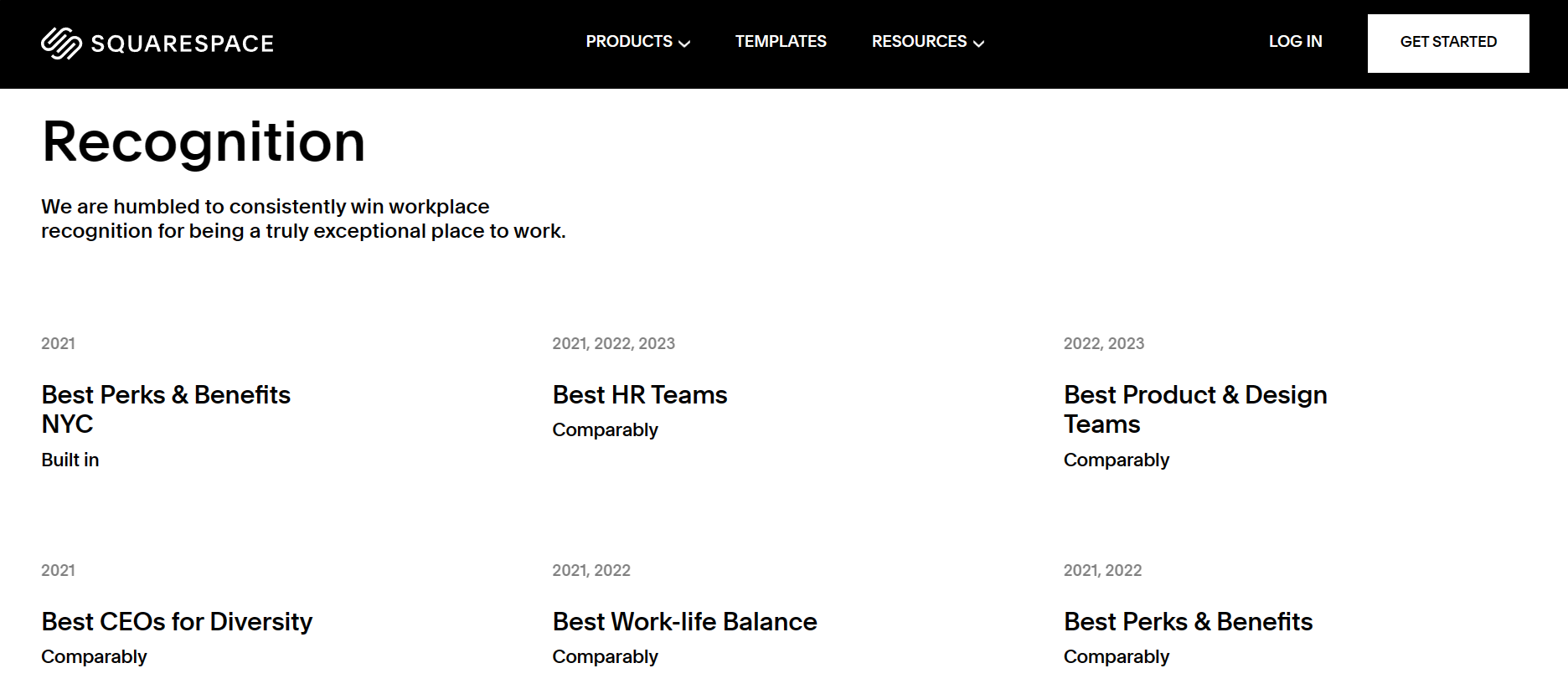Click the "2021, 2022, 2023" year label
The width and height of the screenshot is (1568, 699).
click(613, 343)
